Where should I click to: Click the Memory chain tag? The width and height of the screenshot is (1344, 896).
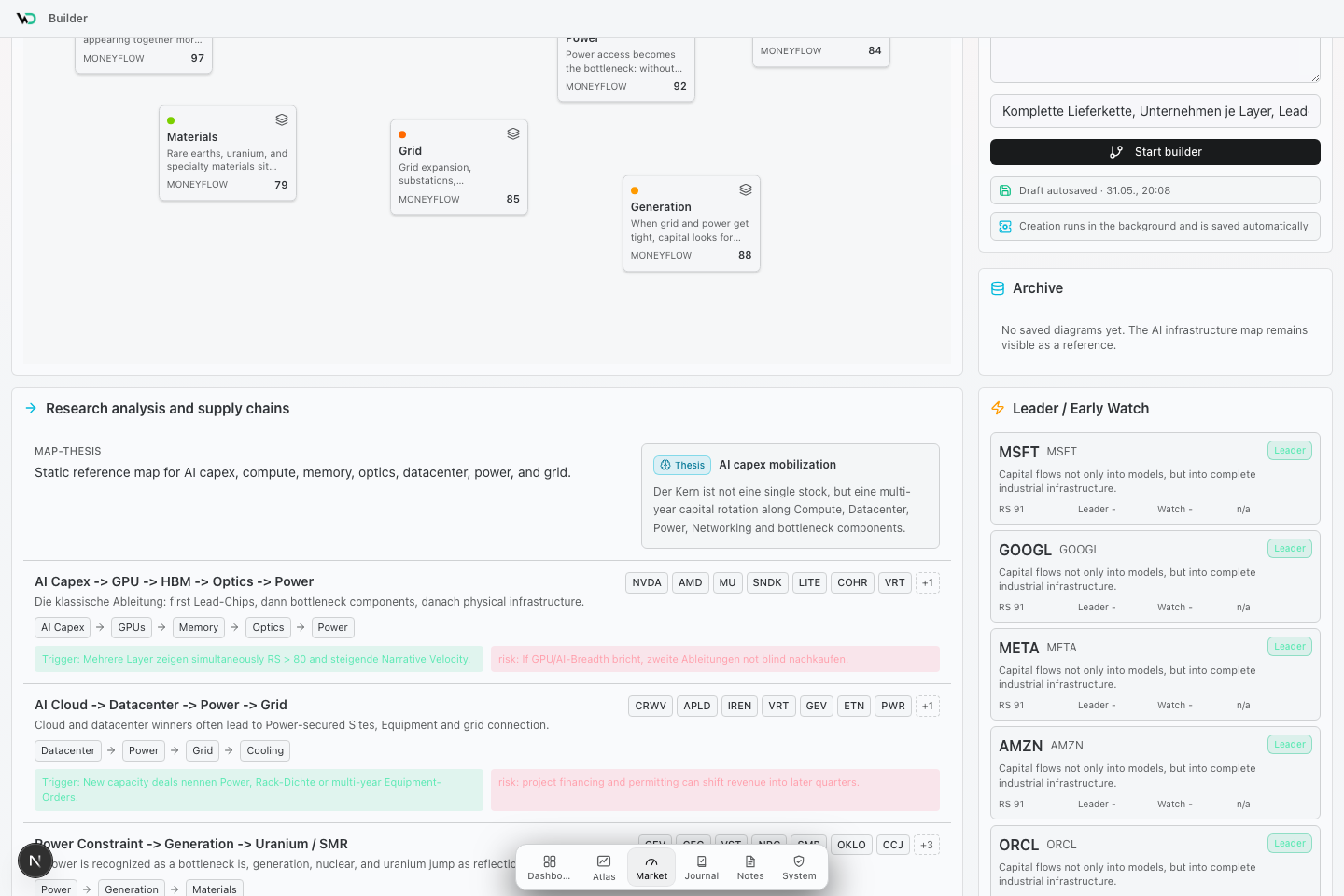click(199, 628)
